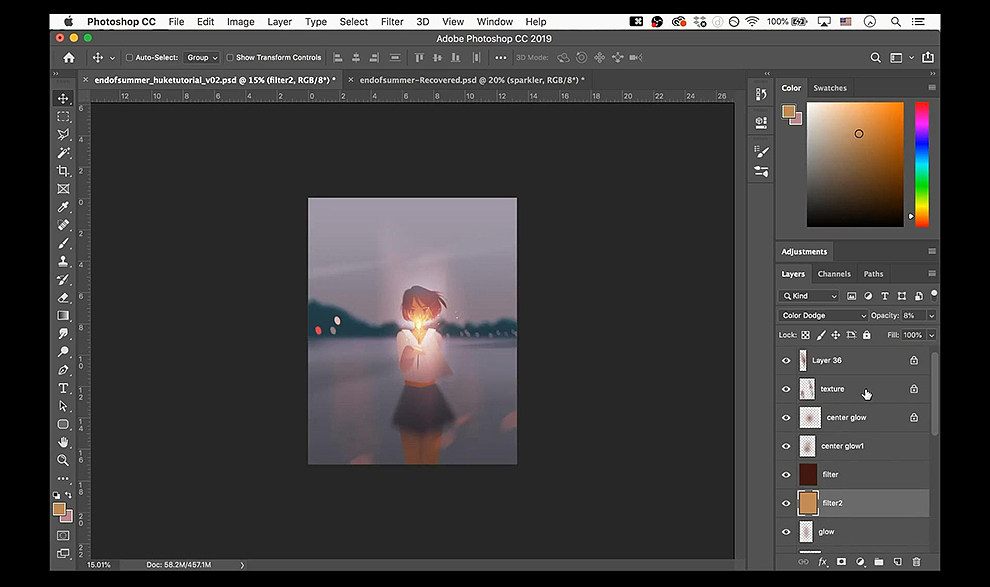
Task: Open the Adjustments panel tab
Action: click(x=804, y=251)
